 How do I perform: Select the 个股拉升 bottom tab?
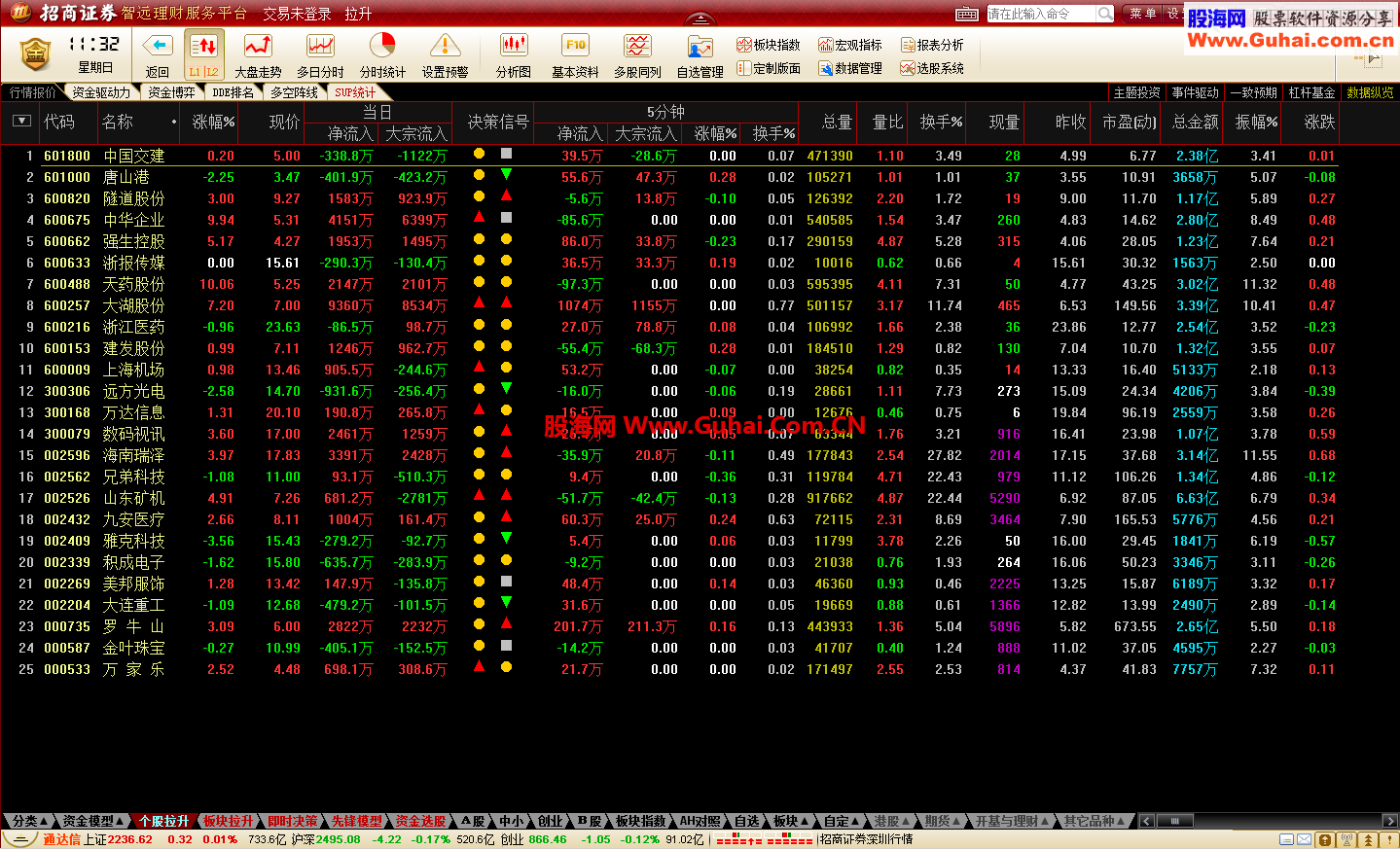(163, 822)
